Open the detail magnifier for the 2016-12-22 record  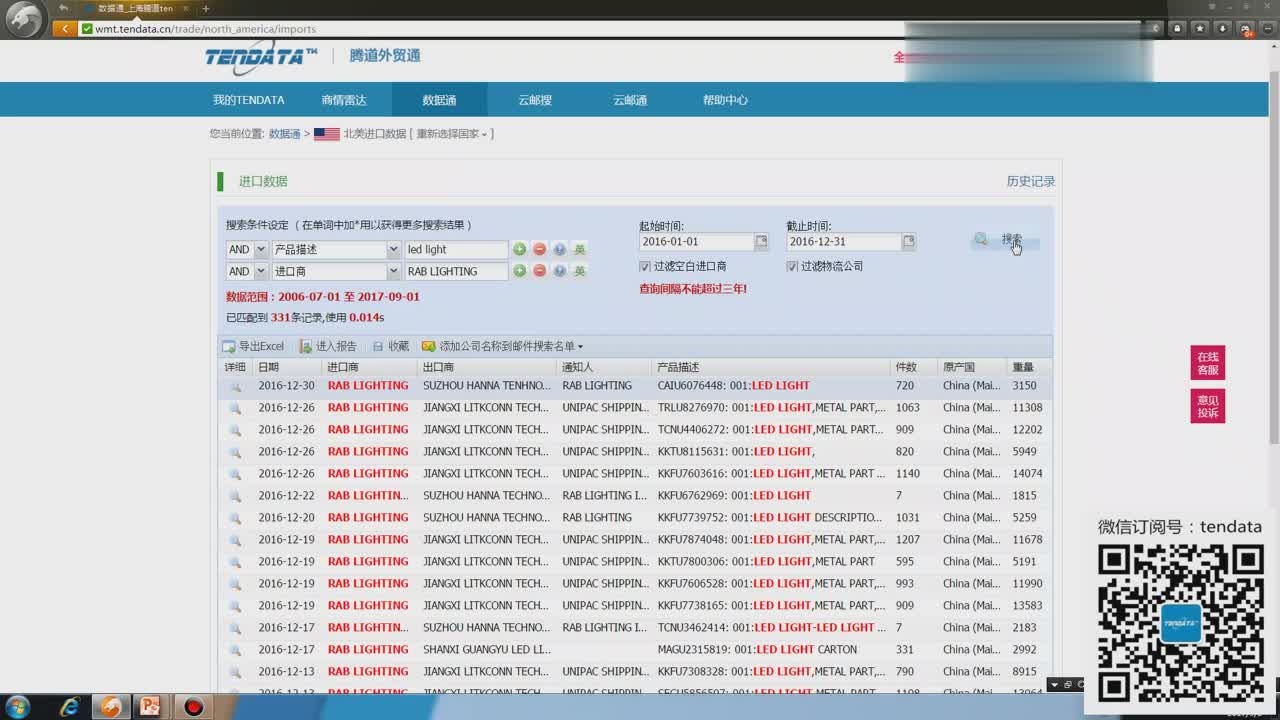[235, 496]
